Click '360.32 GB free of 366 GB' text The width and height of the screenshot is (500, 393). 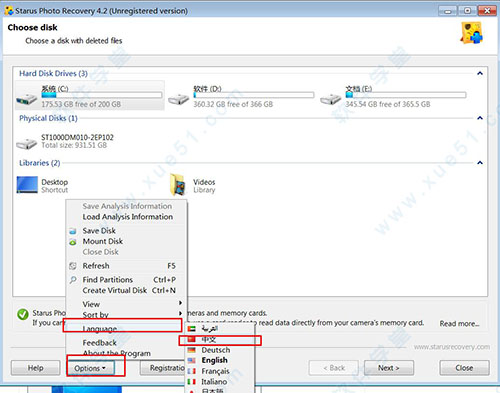233,104
